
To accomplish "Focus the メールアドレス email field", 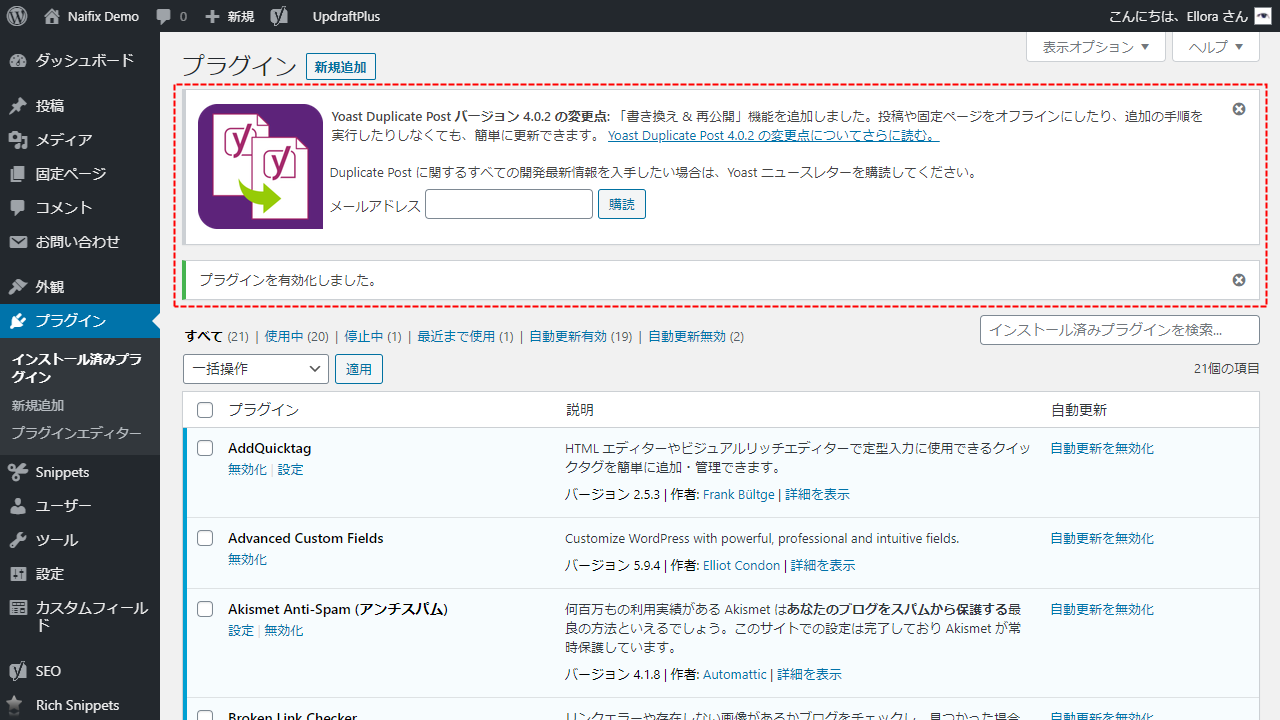I will click(x=509, y=205).
